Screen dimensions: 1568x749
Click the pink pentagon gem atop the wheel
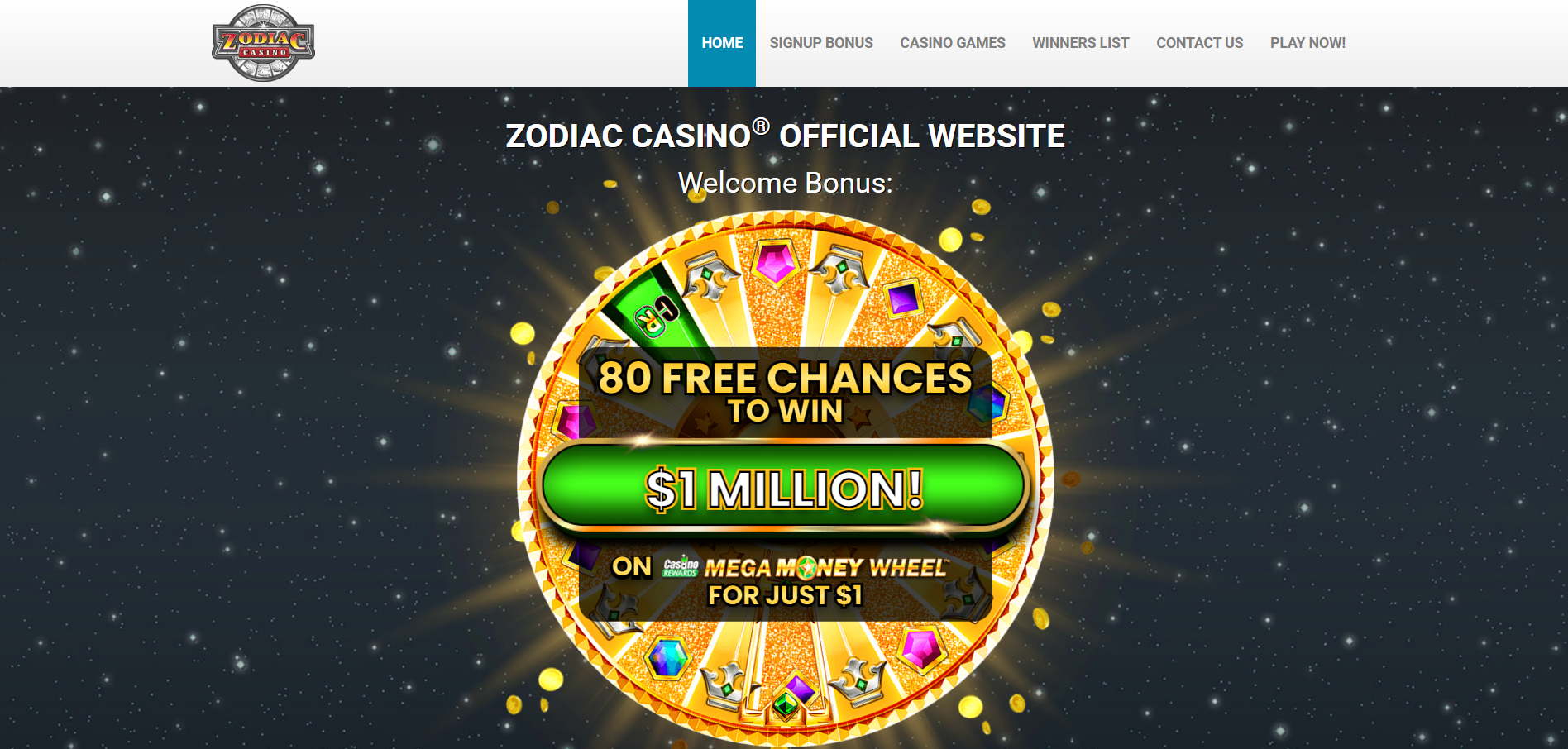775,263
